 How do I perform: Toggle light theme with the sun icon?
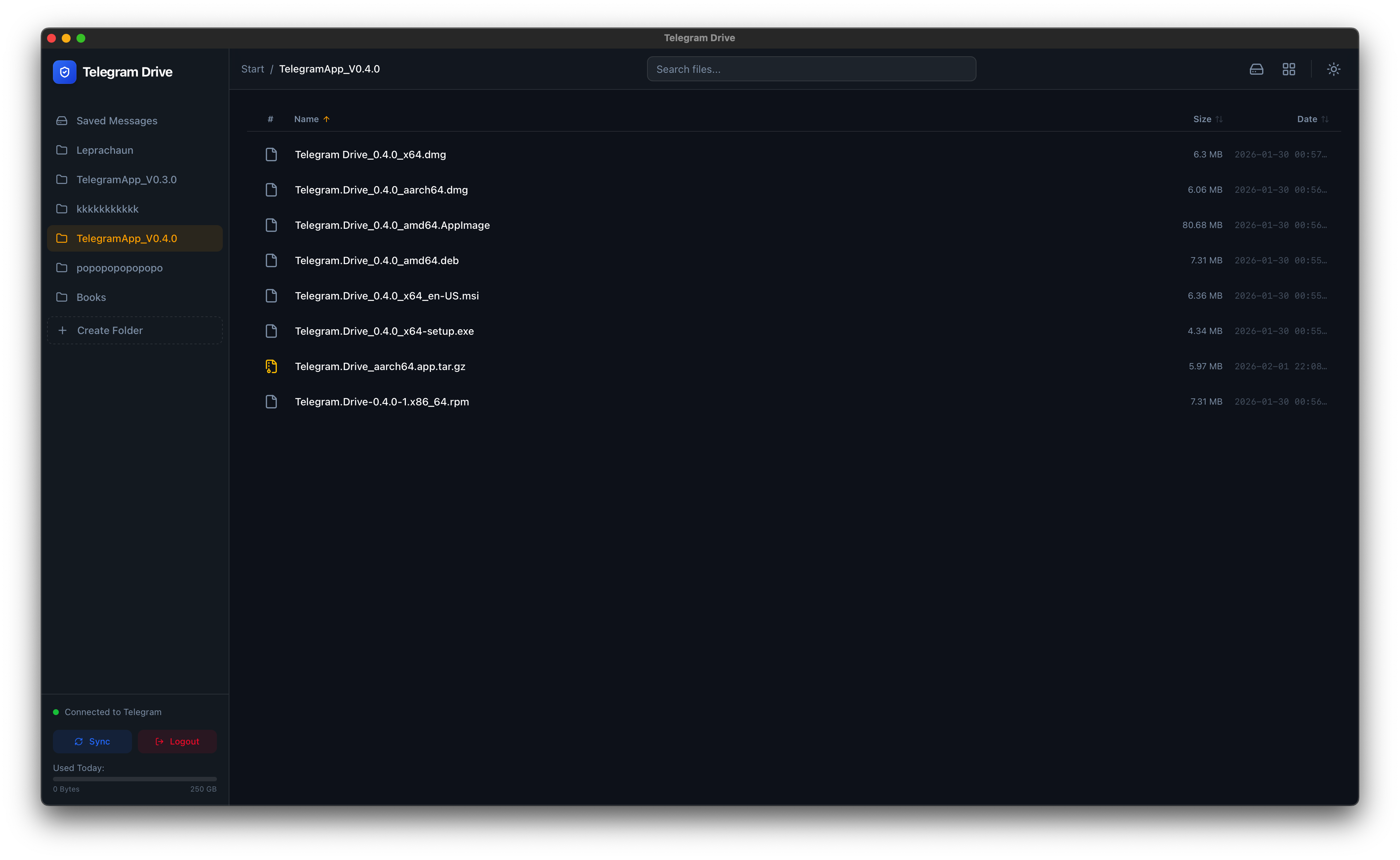(x=1333, y=69)
